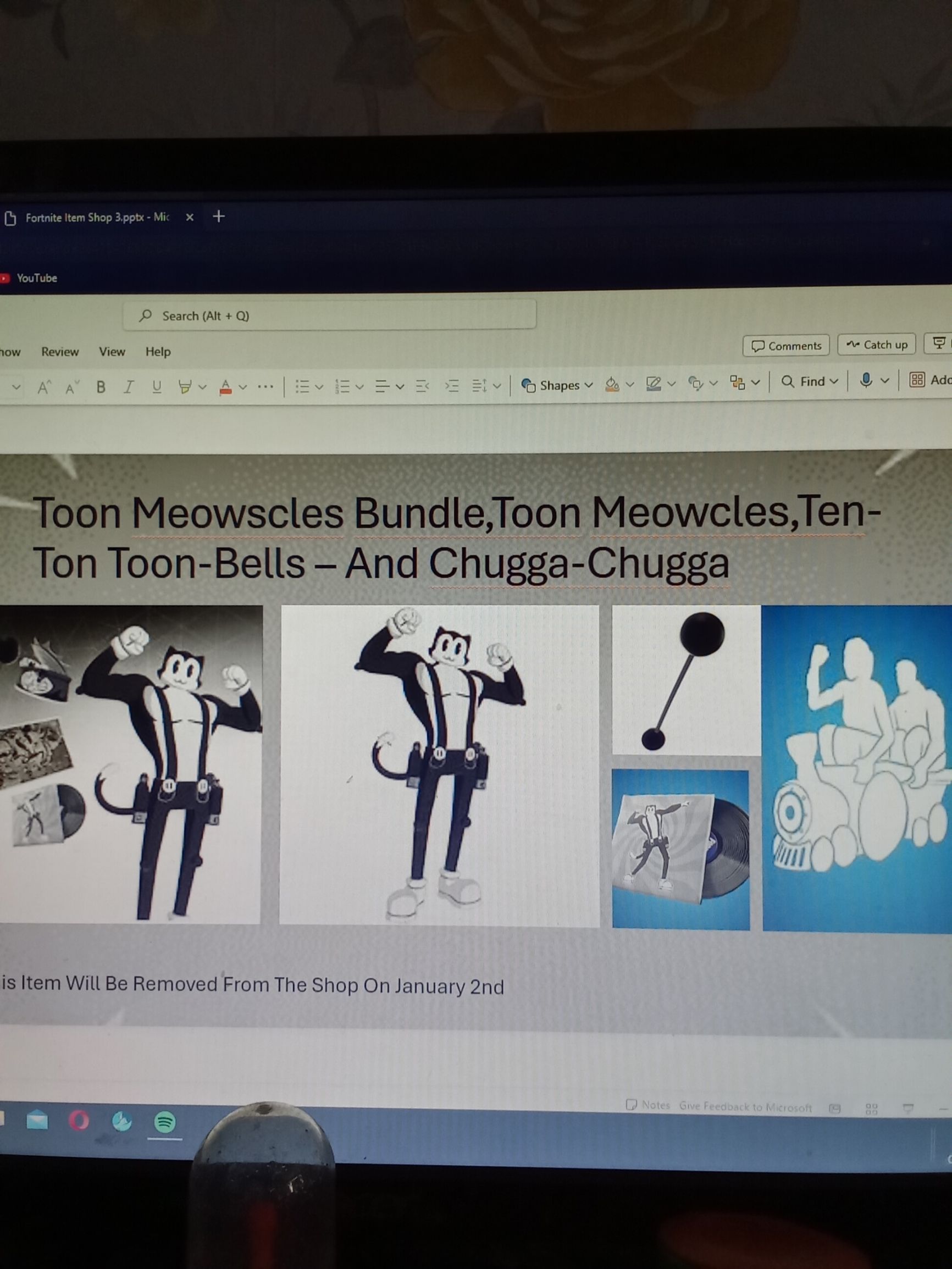Open the Arrange objects tool
This screenshot has height=1269, width=952.
[x=738, y=383]
